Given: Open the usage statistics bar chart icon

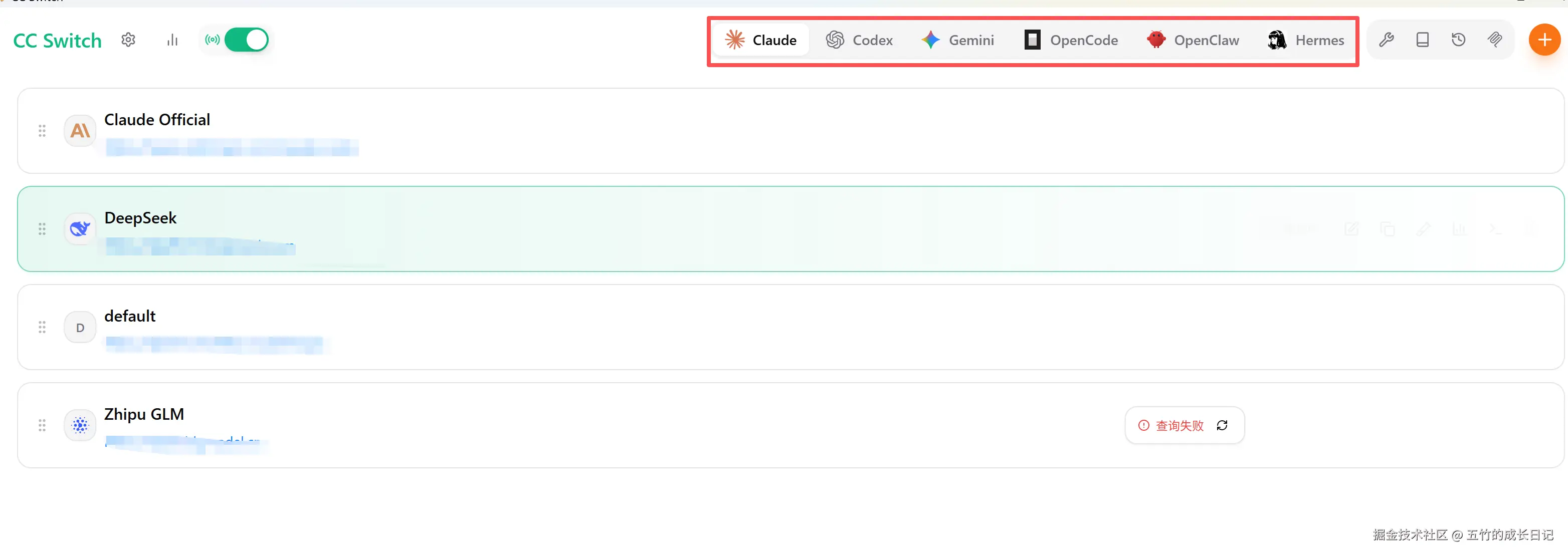Looking at the screenshot, I should 173,40.
